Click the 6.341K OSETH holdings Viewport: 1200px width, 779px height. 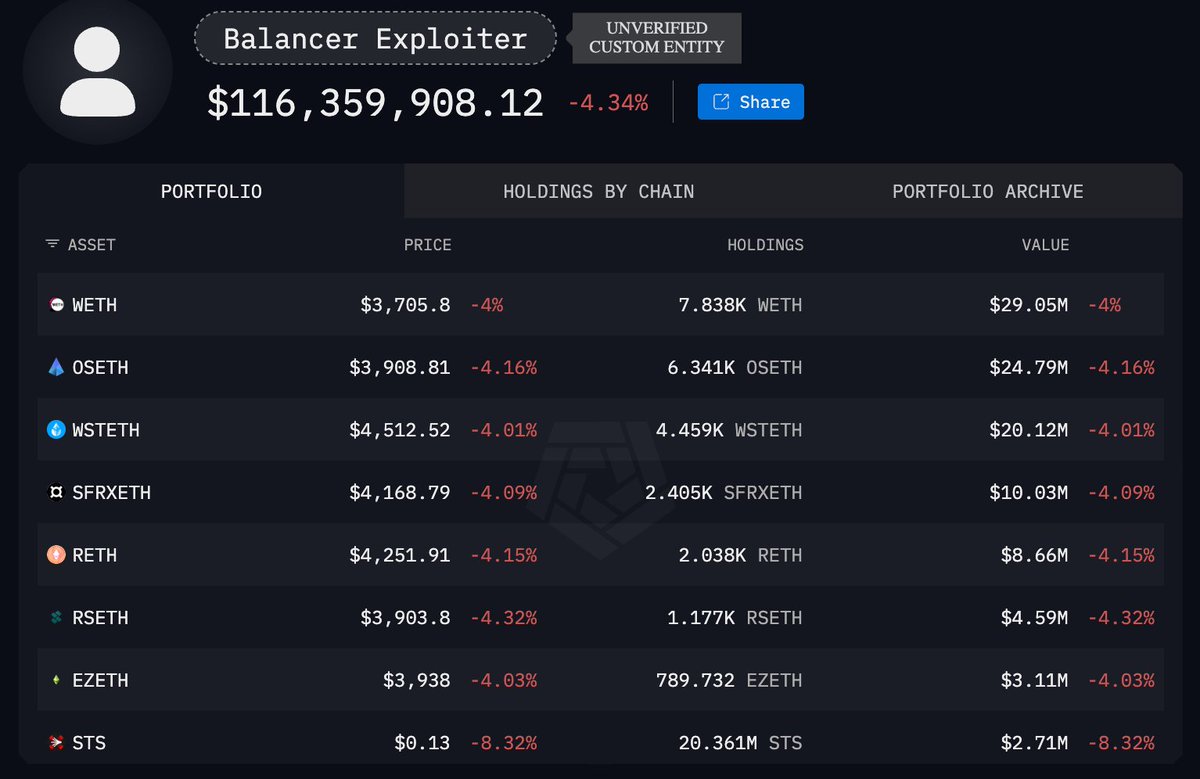coord(735,368)
